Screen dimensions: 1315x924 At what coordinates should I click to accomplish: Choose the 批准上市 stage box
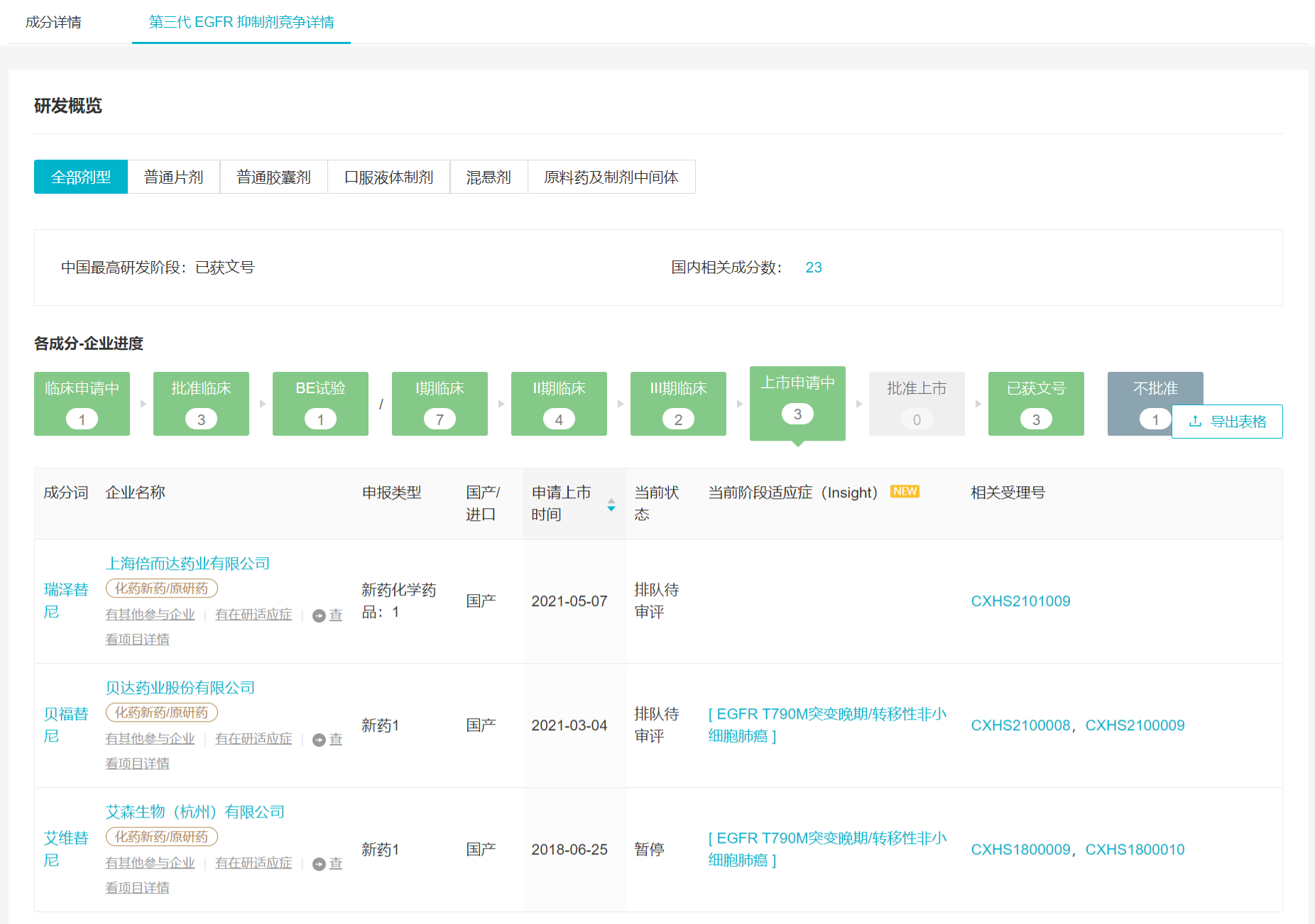(x=917, y=403)
